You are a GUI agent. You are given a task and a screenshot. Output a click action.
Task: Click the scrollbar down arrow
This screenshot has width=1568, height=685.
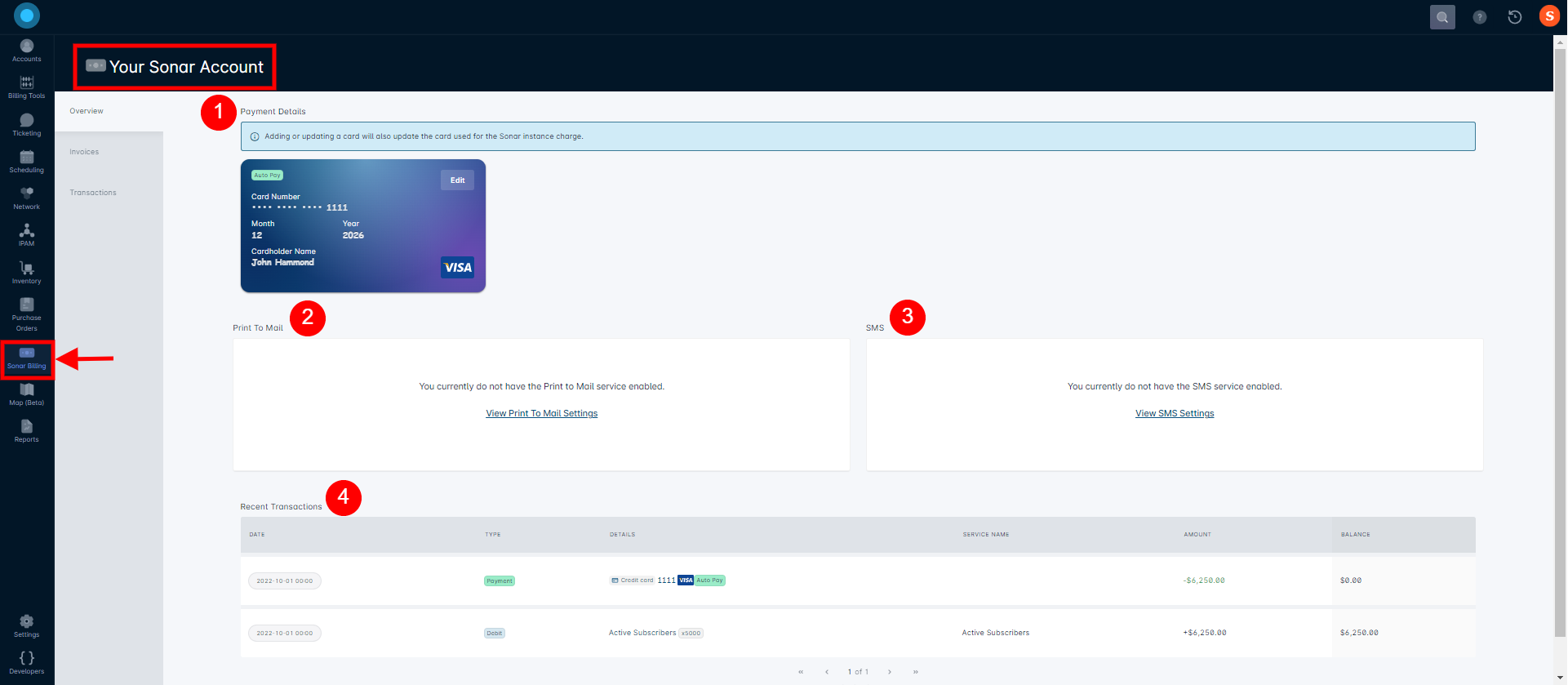(x=1560, y=678)
